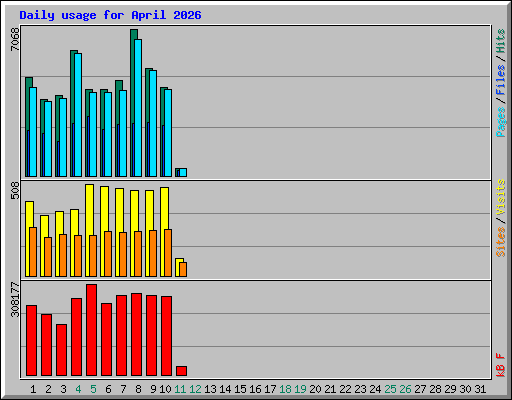The height and width of the screenshot is (400, 512).
Task: Click day label 28 on the axis
Action: [x=435, y=389]
